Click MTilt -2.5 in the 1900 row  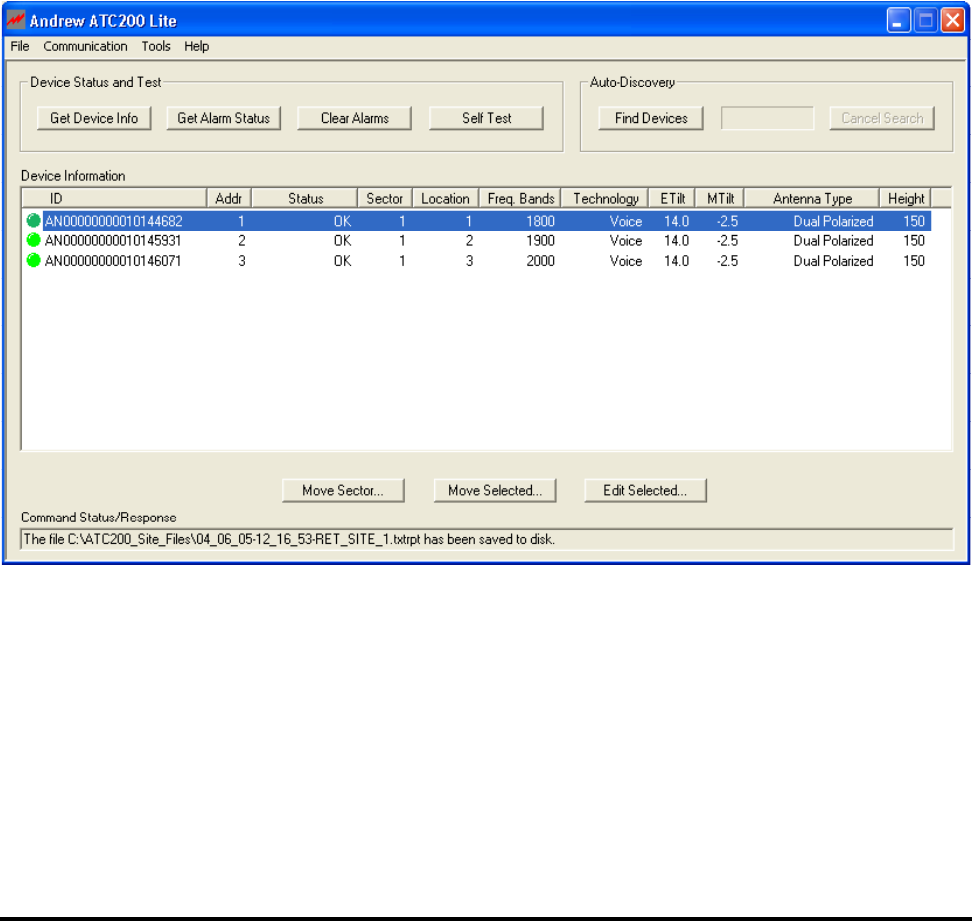click(727, 241)
